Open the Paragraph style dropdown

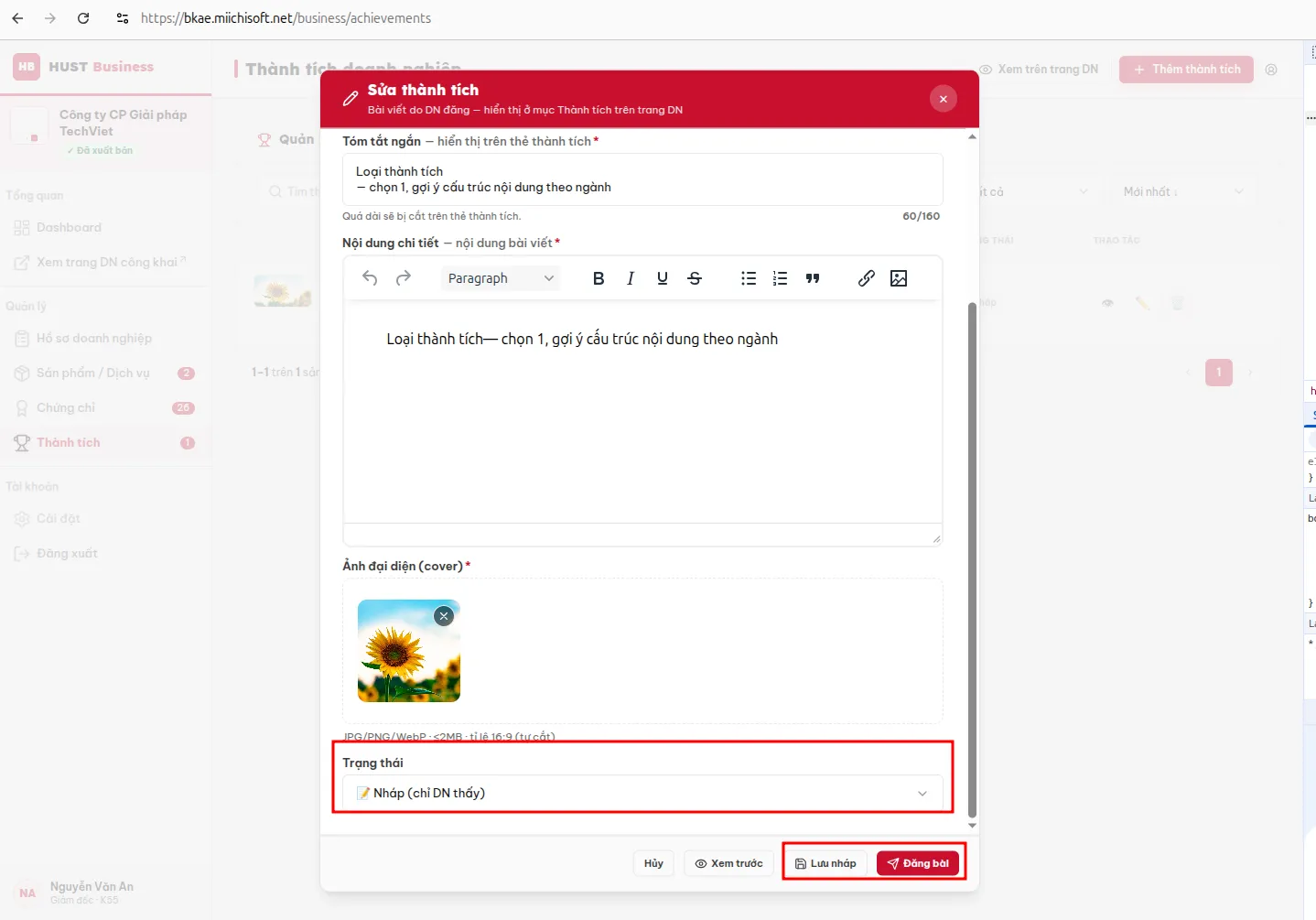(x=501, y=278)
